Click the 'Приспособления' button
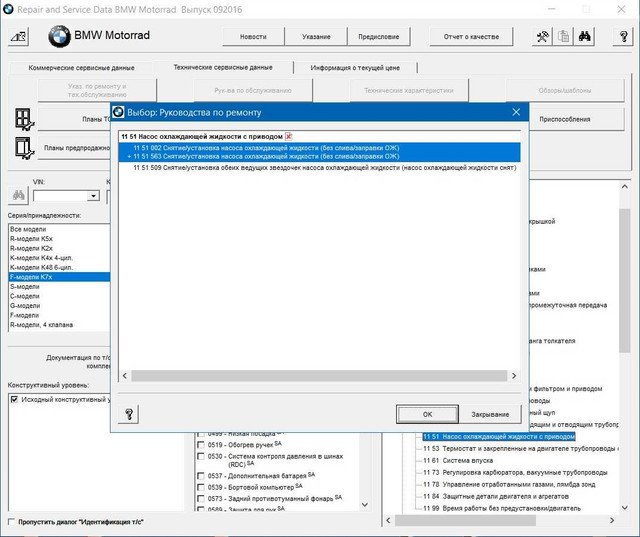The height and width of the screenshot is (537, 640). click(565, 119)
